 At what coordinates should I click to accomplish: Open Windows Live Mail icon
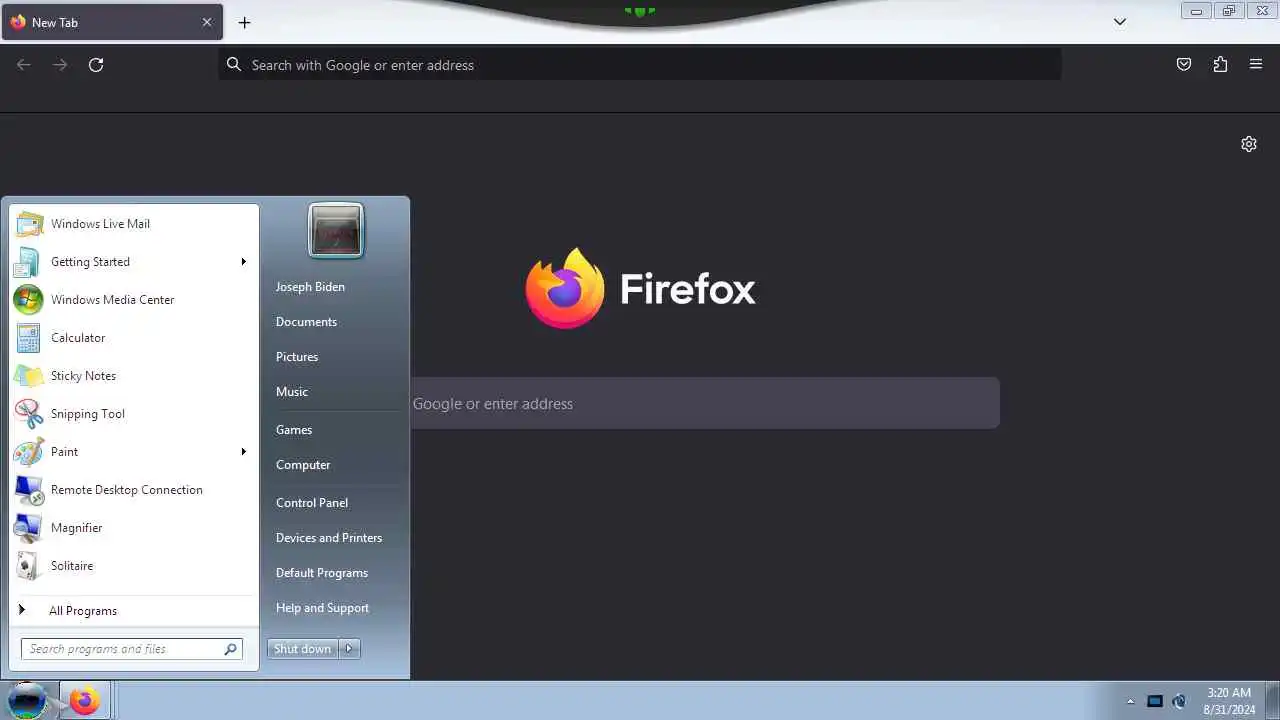[x=28, y=224]
